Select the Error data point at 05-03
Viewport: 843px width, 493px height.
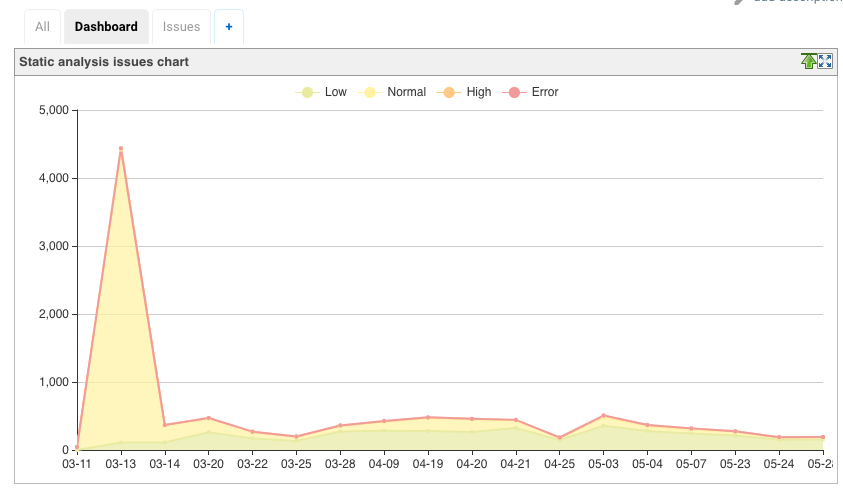pyautogui.click(x=604, y=415)
